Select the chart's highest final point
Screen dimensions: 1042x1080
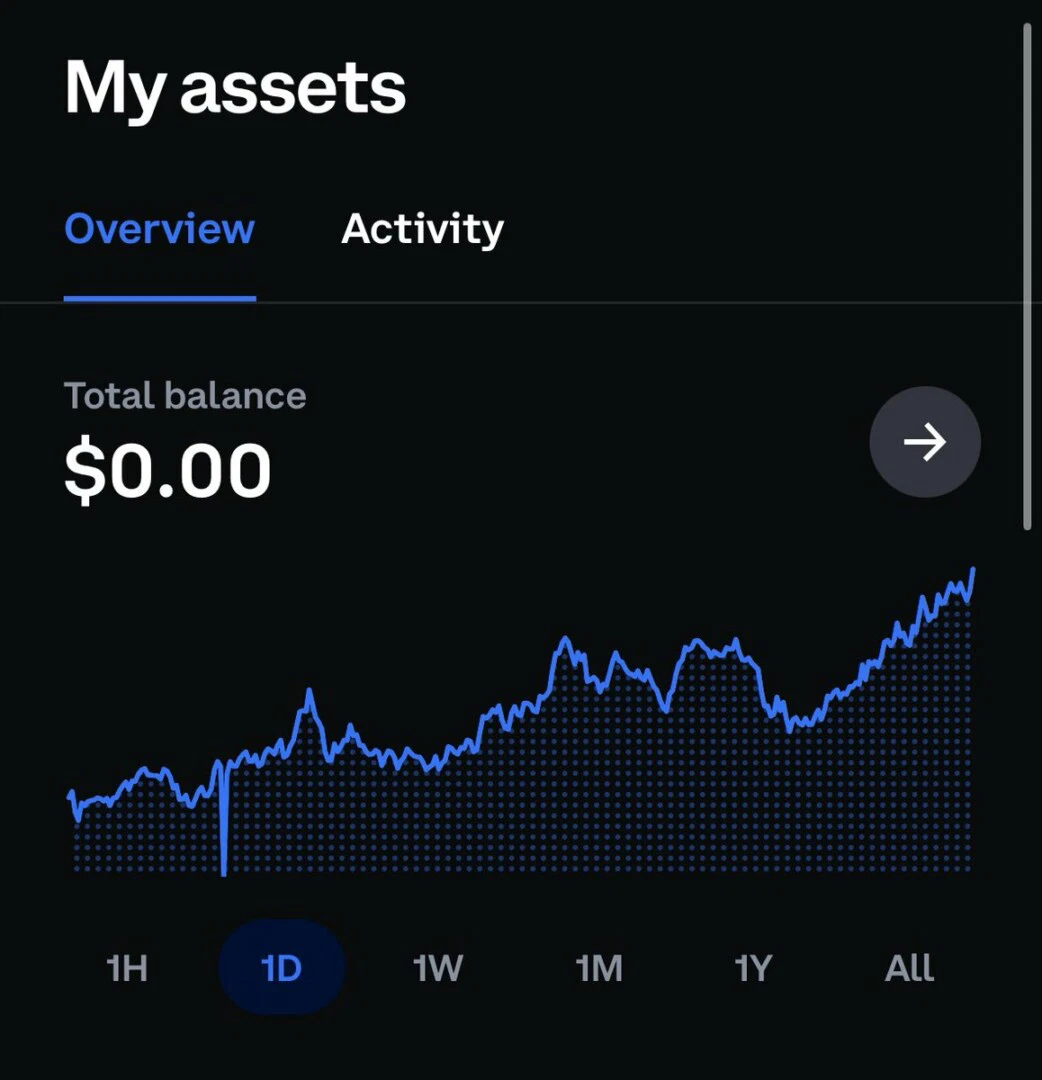coord(973,570)
